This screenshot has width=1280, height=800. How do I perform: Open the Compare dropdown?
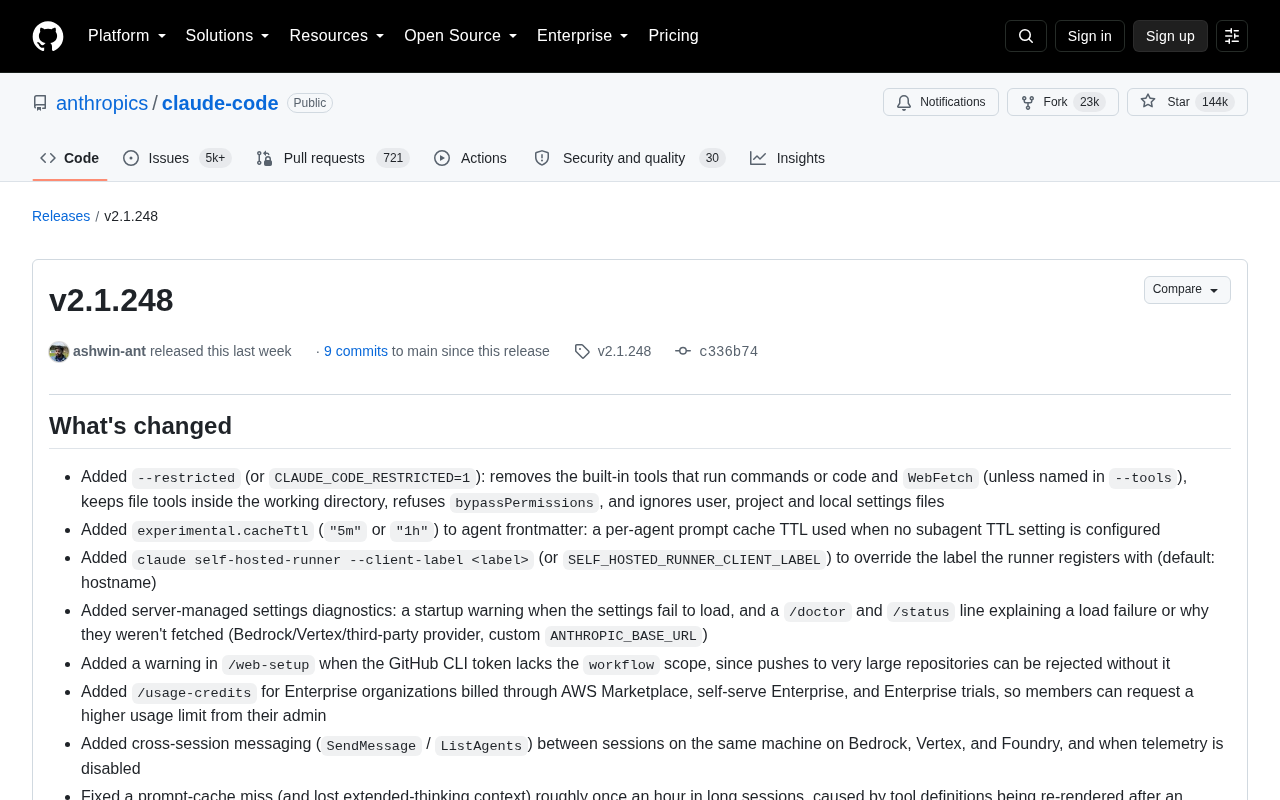(1187, 290)
